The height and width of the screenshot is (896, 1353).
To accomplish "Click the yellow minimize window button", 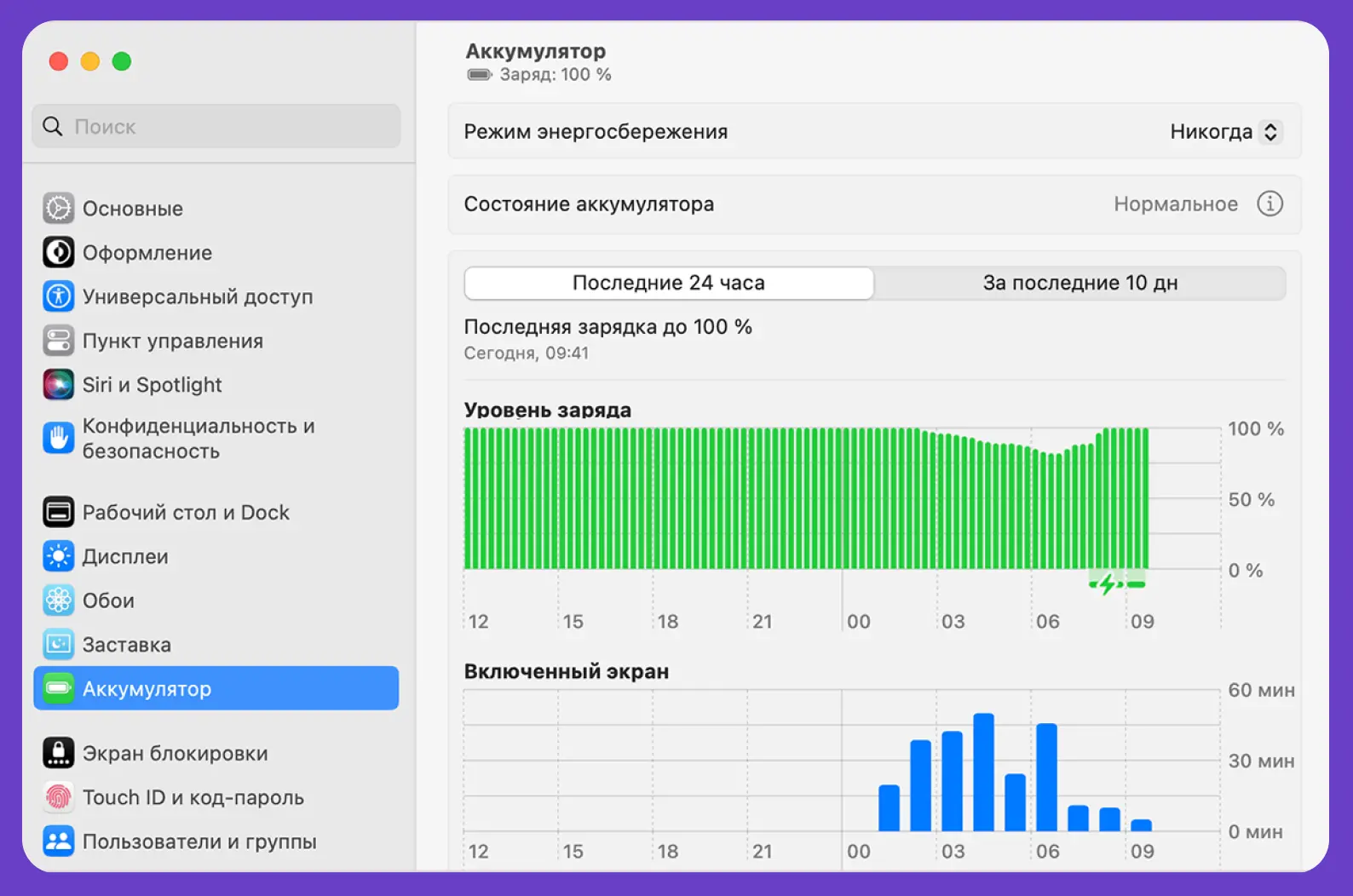I will click(x=90, y=61).
